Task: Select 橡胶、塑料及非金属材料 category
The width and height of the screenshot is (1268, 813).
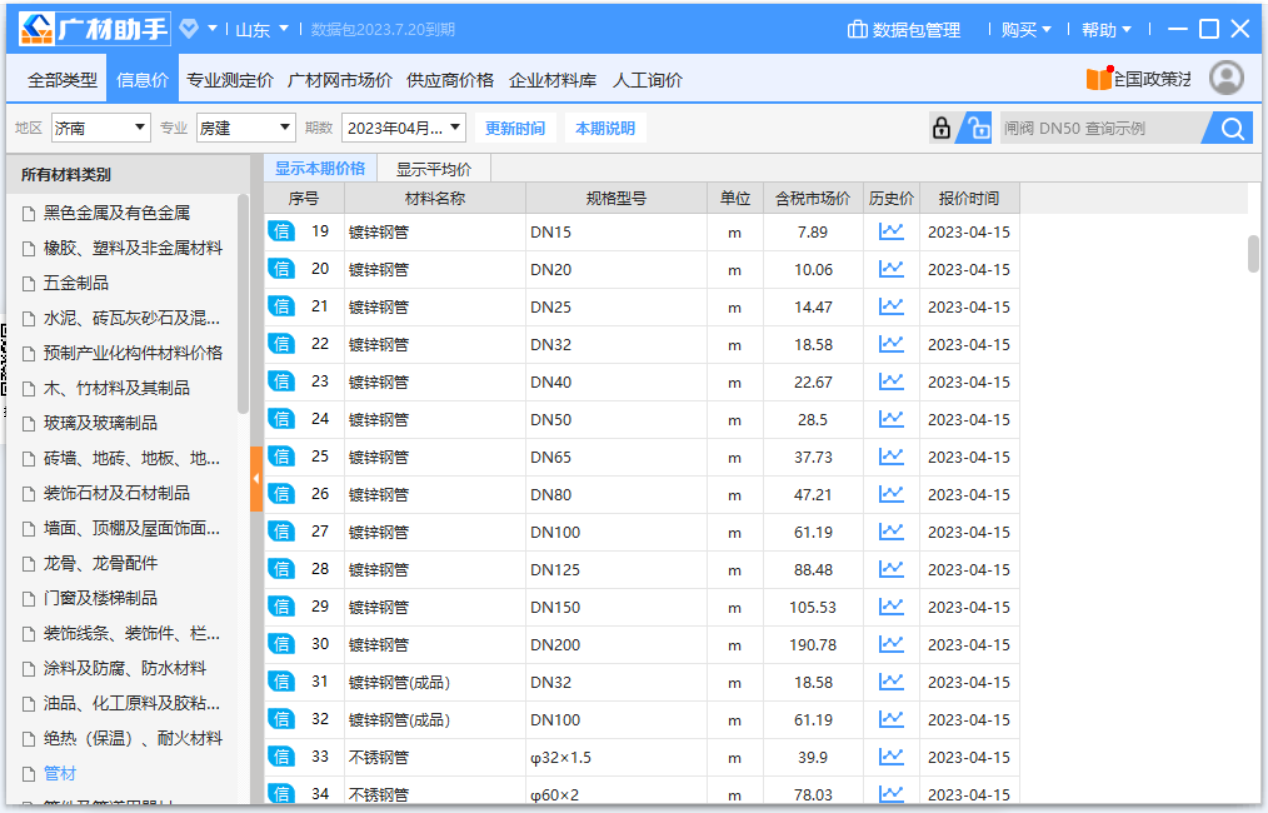Action: pyautogui.click(x=133, y=248)
